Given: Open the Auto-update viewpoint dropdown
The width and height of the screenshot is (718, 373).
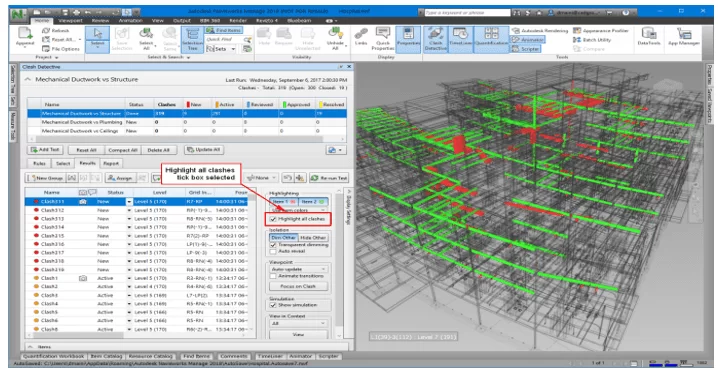Looking at the screenshot, I should click(x=298, y=269).
